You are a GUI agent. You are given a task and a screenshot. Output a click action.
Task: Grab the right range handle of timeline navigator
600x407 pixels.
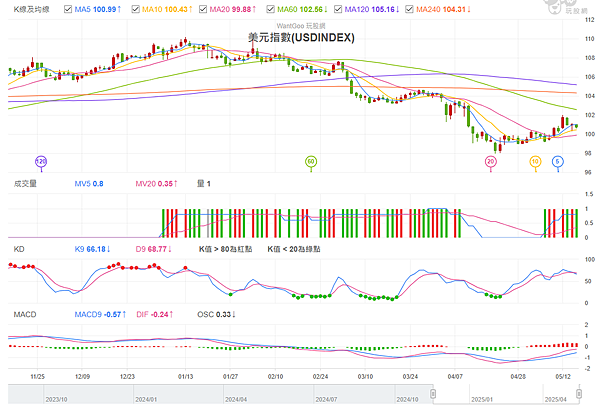tap(579, 394)
